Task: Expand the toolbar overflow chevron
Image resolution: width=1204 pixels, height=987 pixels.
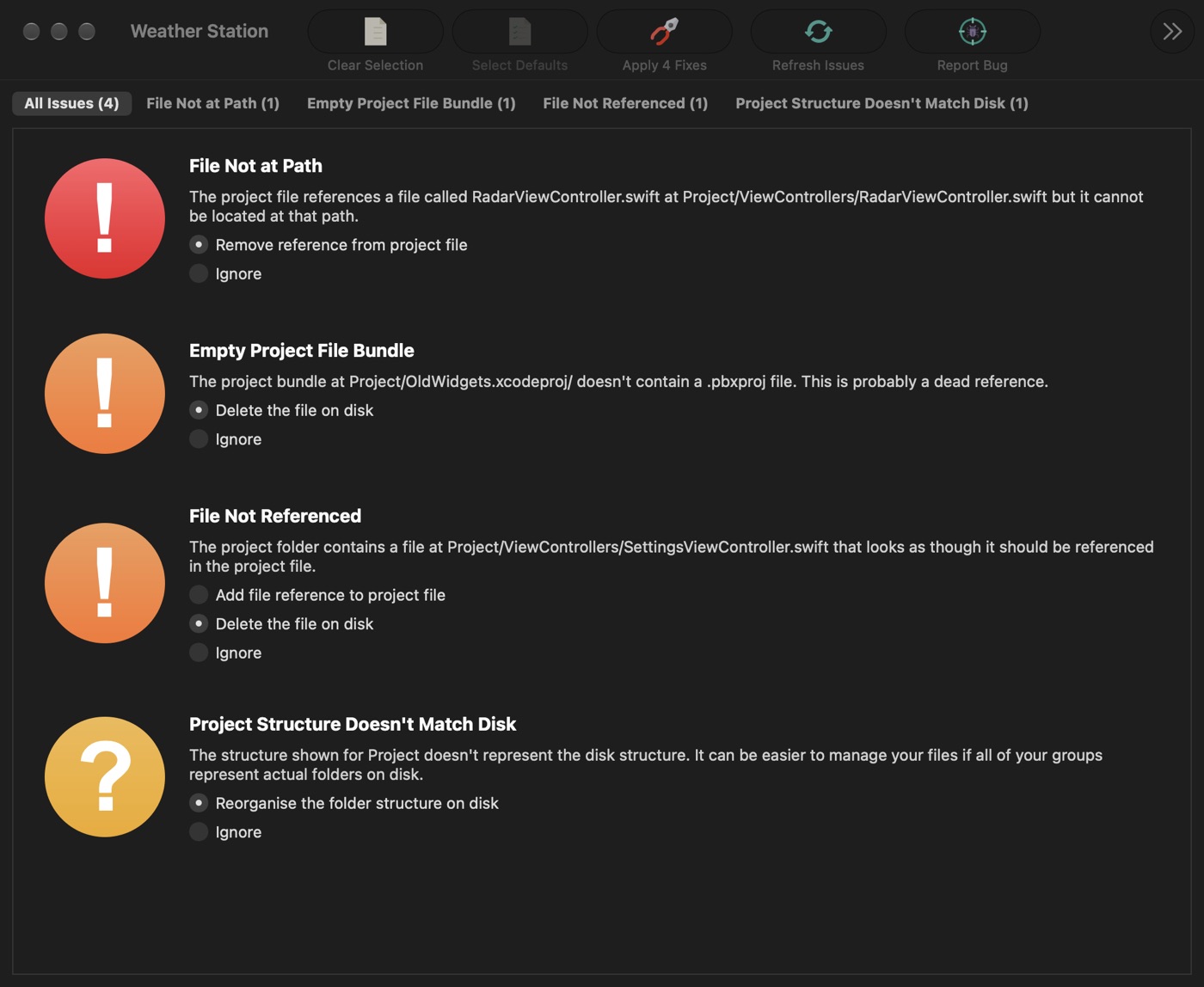Action: 1172,32
